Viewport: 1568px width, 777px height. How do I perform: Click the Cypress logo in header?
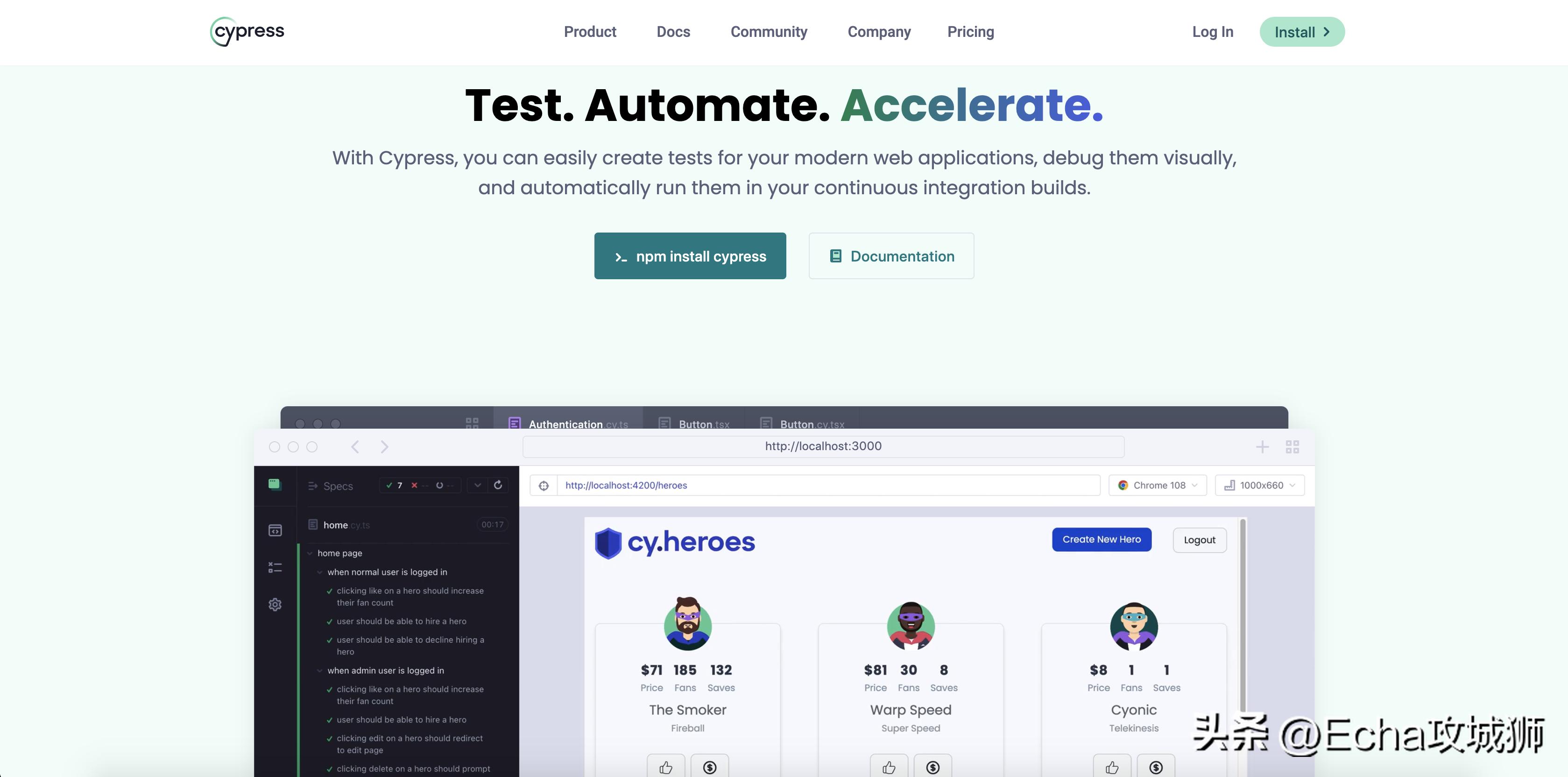[247, 32]
